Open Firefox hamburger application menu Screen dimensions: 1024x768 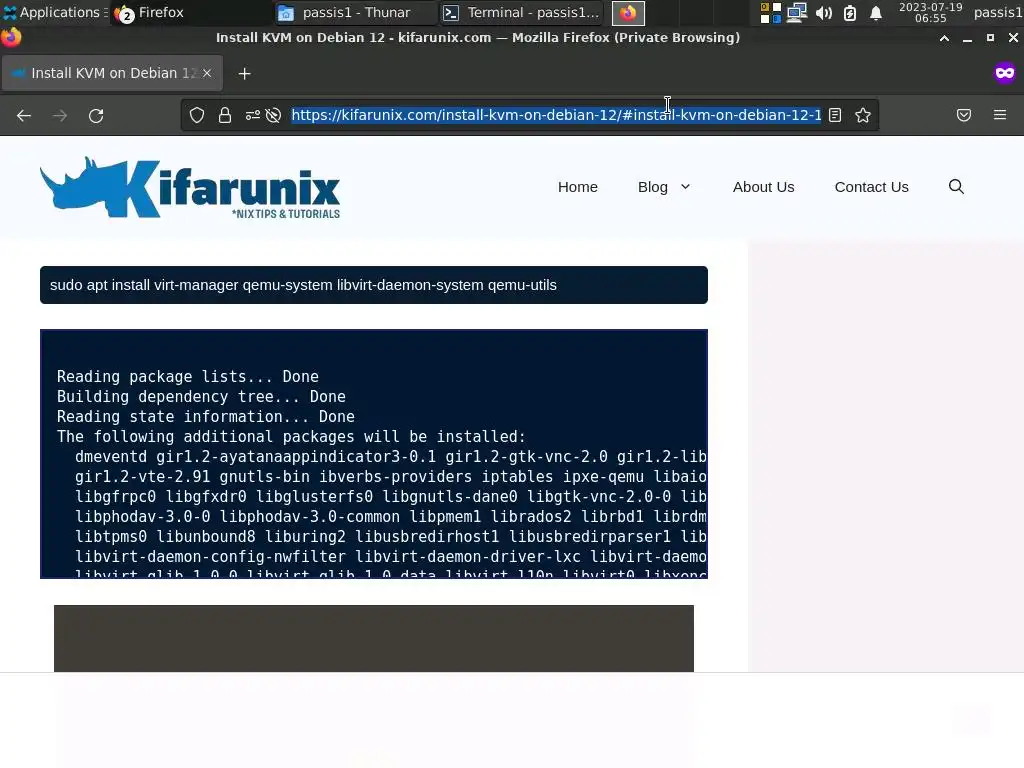pyautogui.click(x=1000, y=116)
